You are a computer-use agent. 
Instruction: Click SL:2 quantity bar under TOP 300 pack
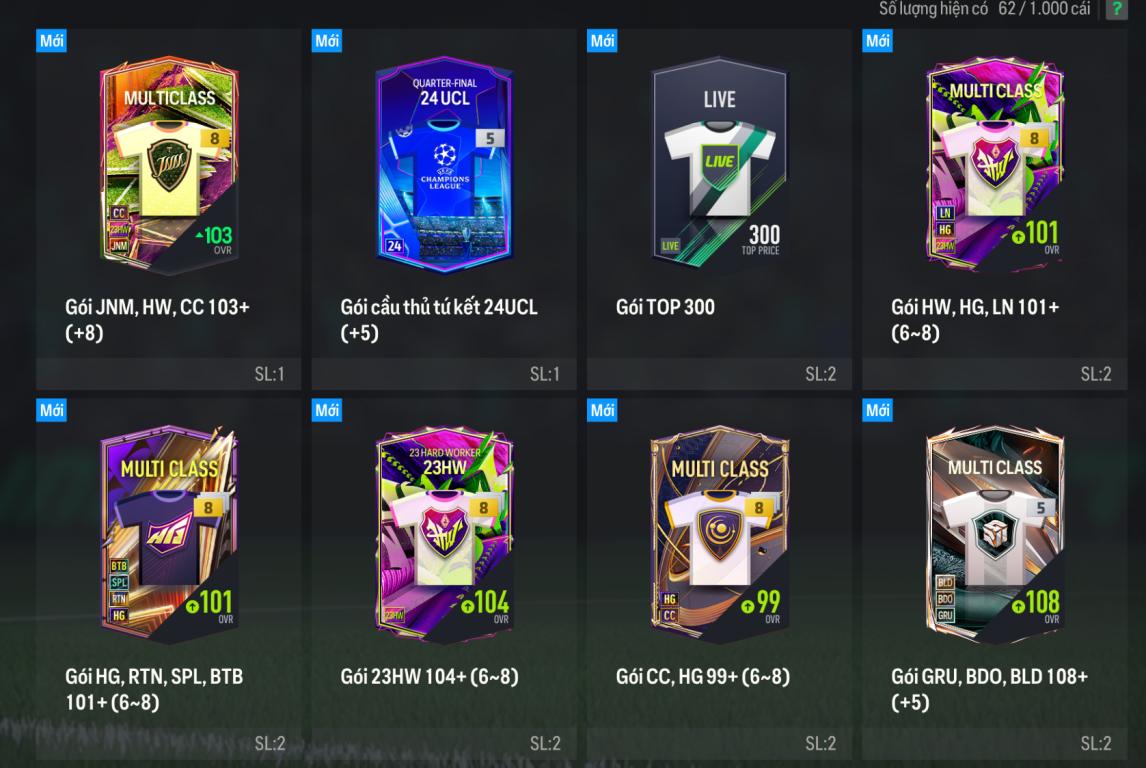[720, 374]
